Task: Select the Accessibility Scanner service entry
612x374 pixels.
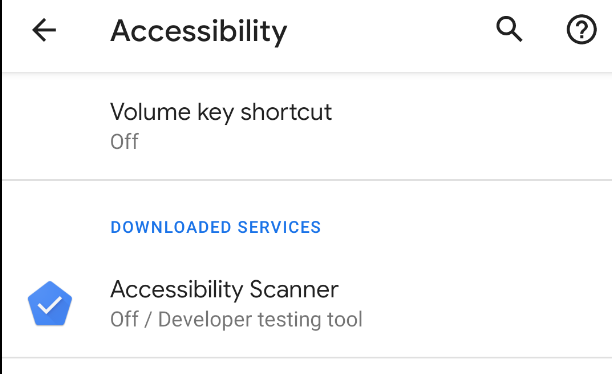Action: point(307,304)
